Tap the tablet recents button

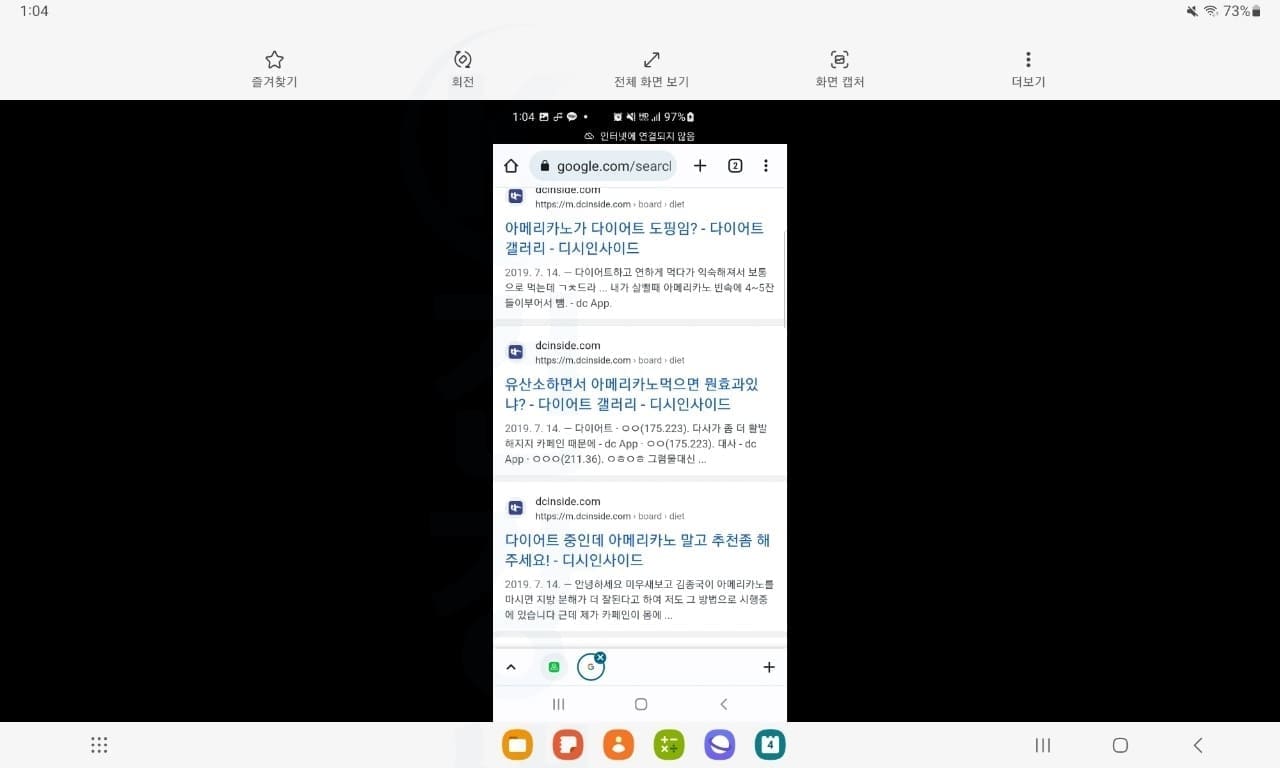1043,745
